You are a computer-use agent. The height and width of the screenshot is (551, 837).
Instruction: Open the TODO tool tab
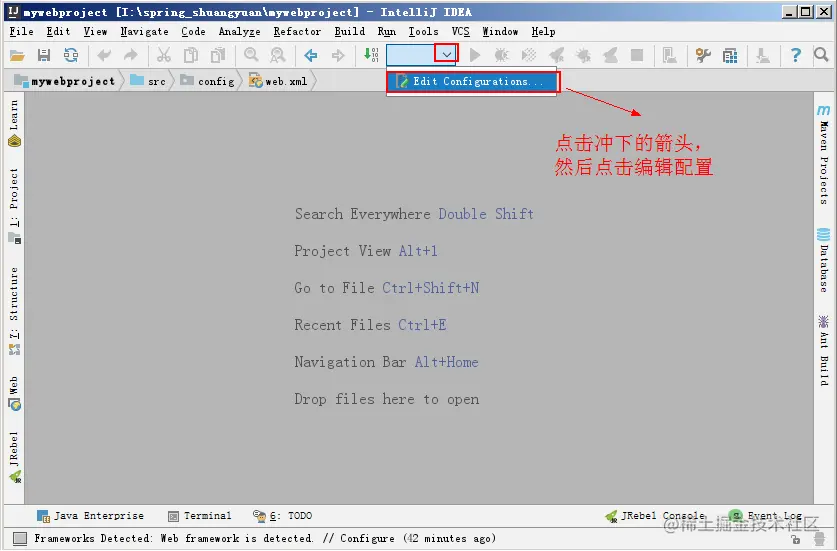click(282, 516)
